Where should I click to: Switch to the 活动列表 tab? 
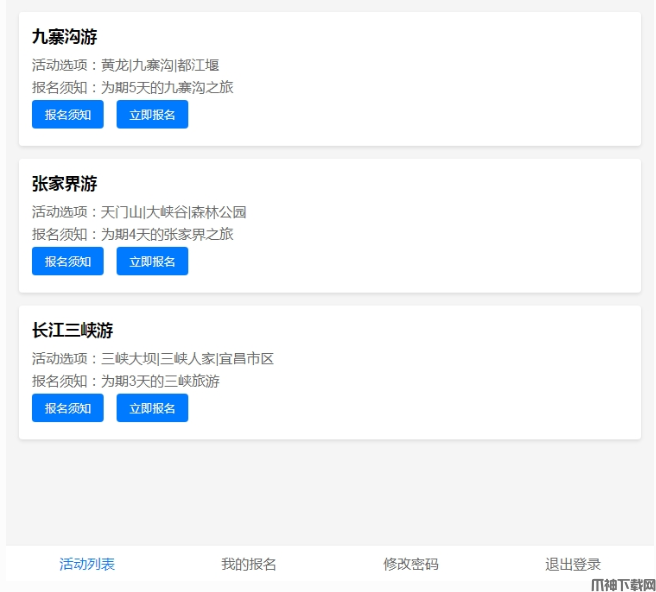[x=87, y=564]
